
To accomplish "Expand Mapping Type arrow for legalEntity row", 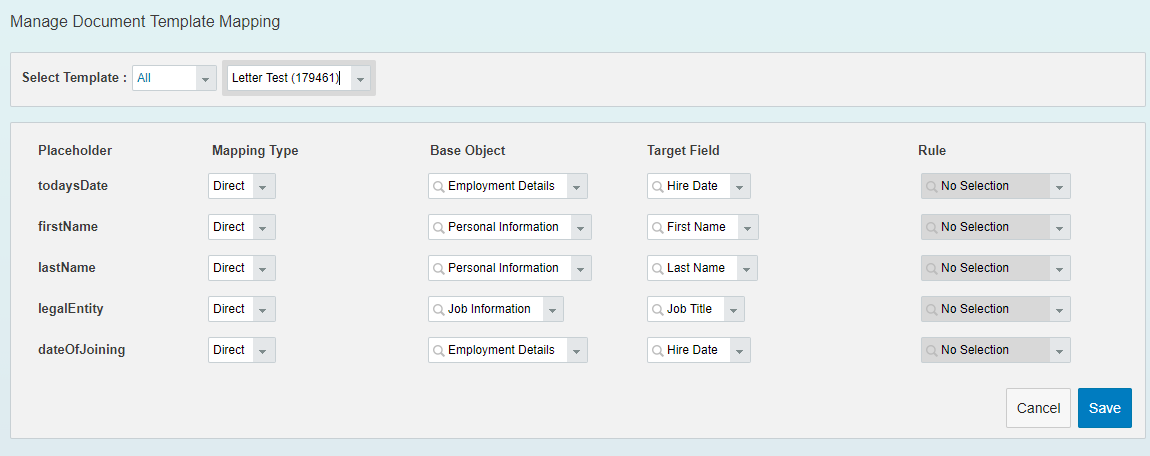I will (x=263, y=309).
